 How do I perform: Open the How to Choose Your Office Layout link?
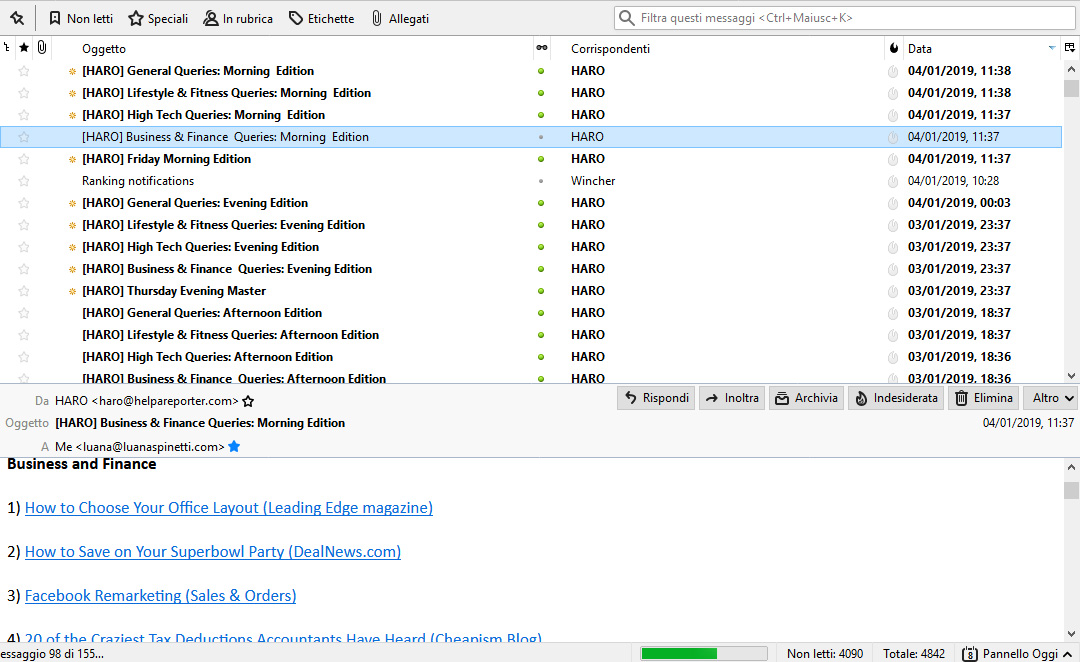point(228,508)
